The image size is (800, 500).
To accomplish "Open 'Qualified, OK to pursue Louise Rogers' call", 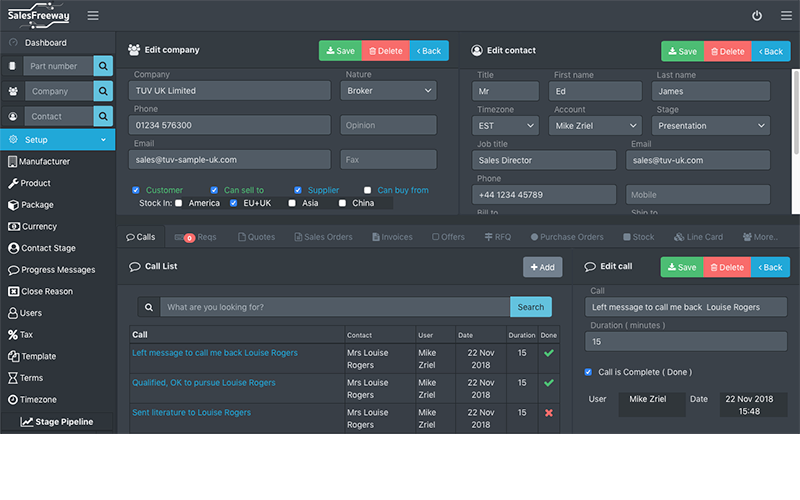I will click(x=204, y=383).
